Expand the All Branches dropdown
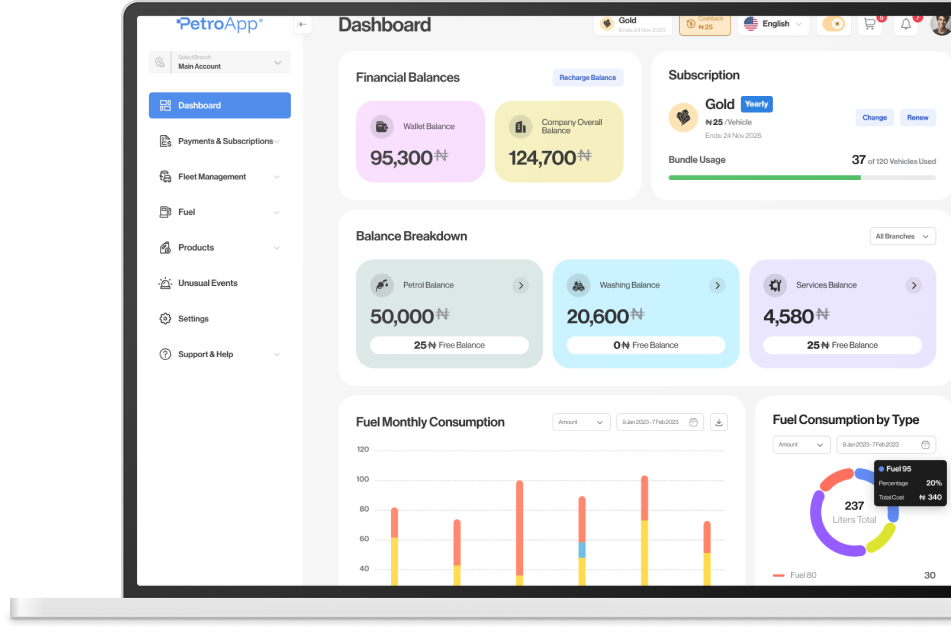 click(x=902, y=236)
